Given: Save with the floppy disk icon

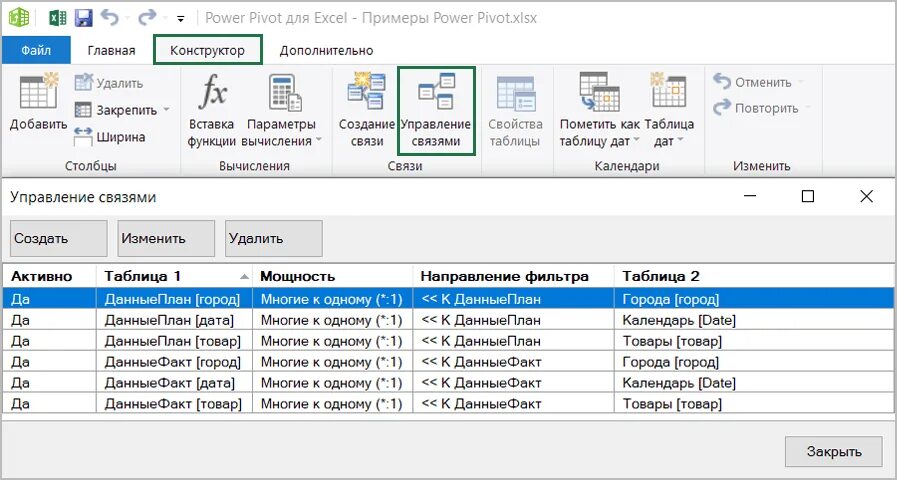Looking at the screenshot, I should (84, 18).
